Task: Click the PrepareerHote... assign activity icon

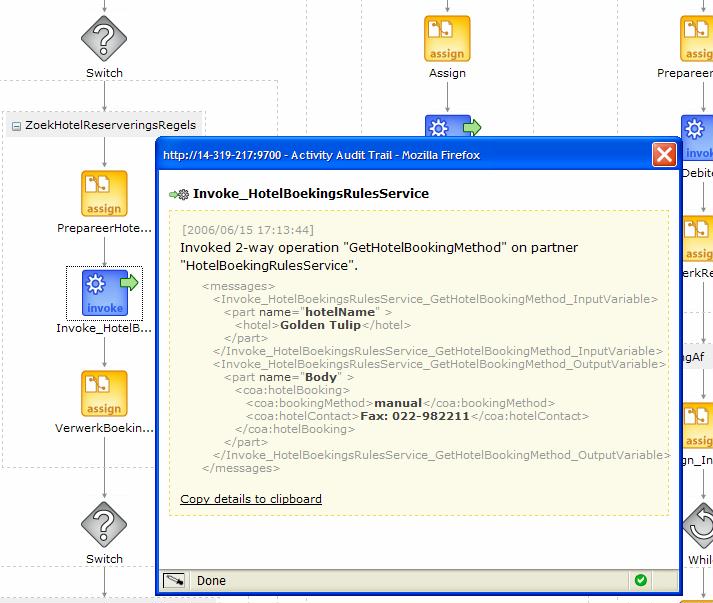Action: [104, 193]
